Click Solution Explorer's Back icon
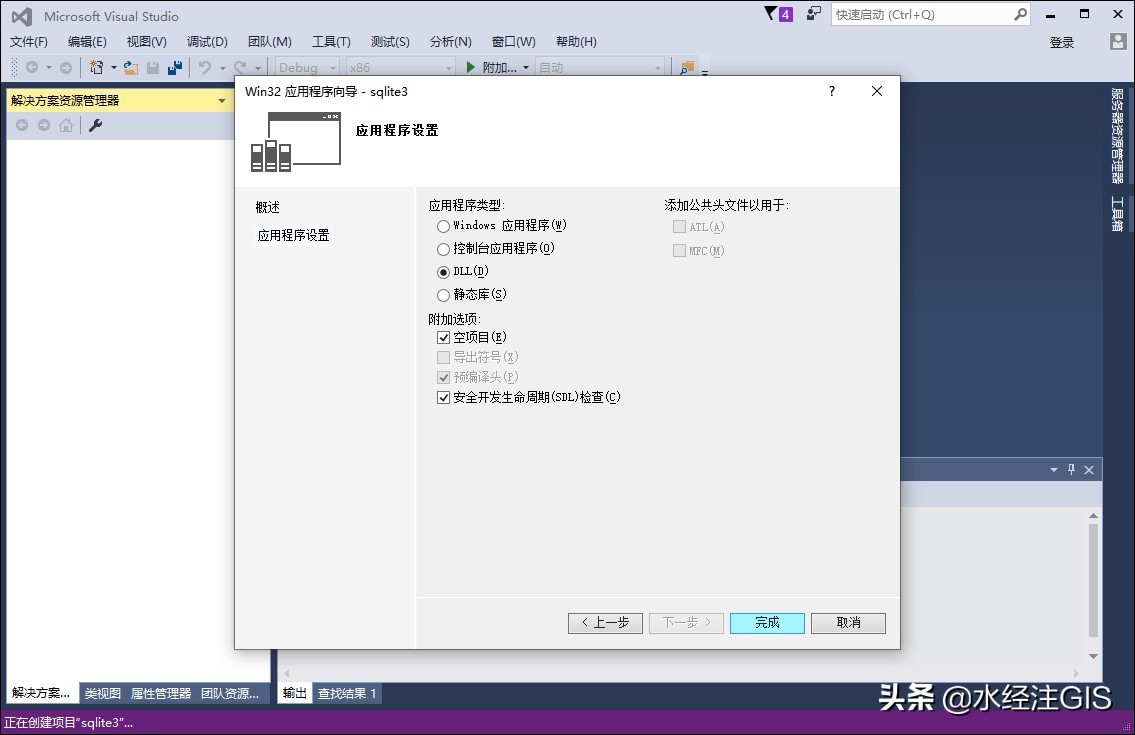The width and height of the screenshot is (1135, 735). coord(22,125)
